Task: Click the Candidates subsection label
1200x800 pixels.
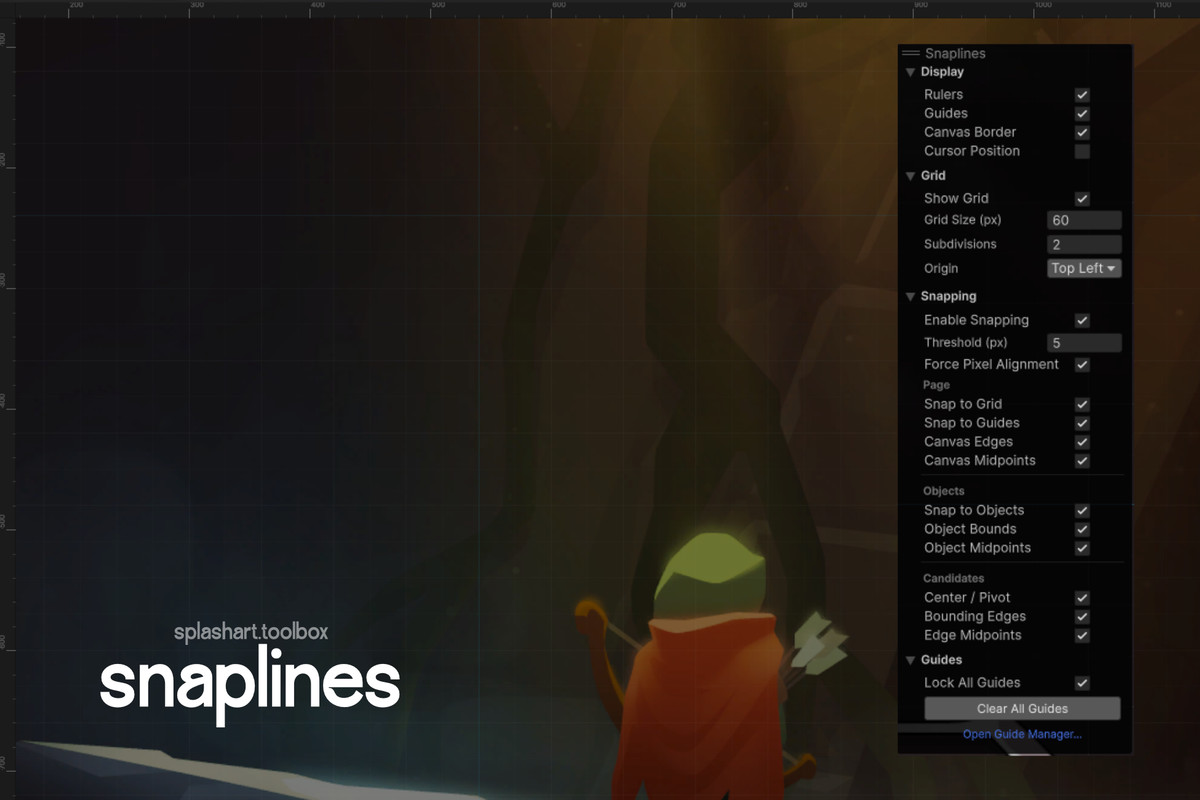Action: (x=953, y=578)
